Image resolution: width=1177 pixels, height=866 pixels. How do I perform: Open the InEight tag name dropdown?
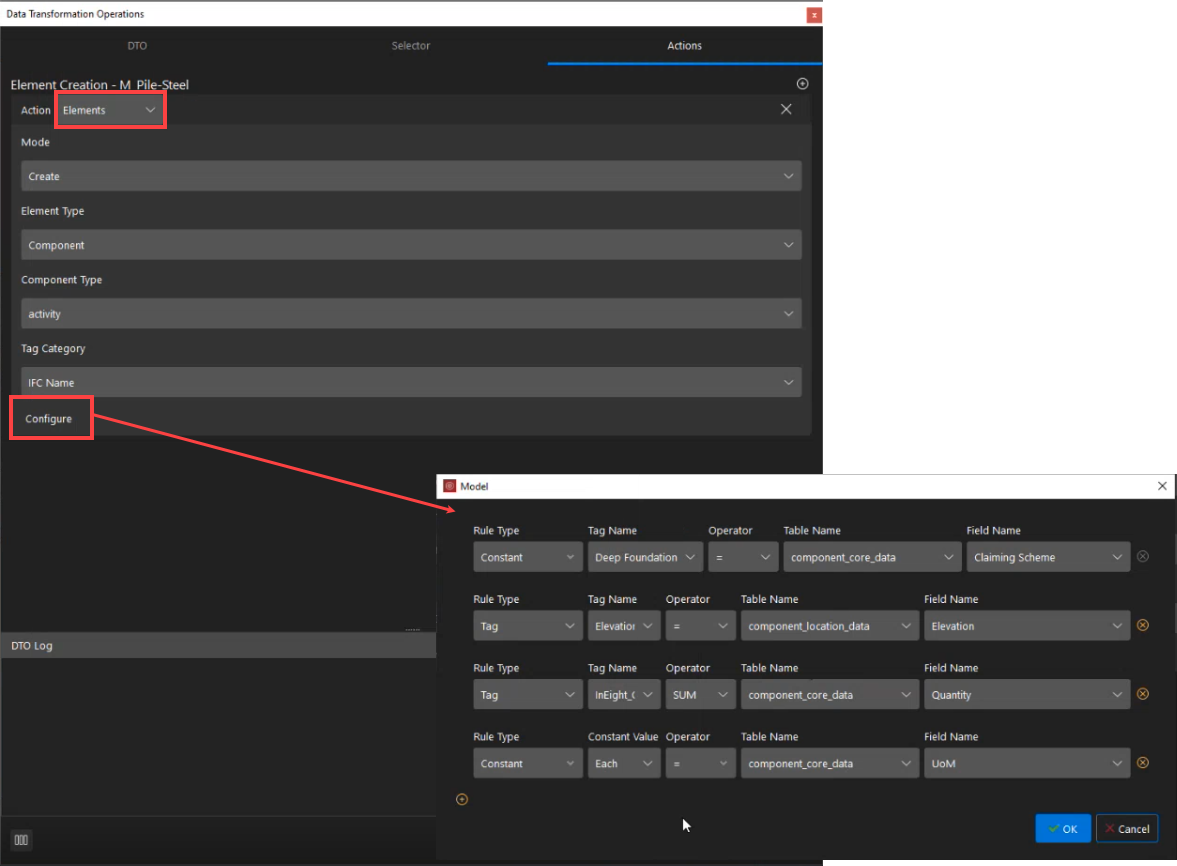[x=624, y=695]
